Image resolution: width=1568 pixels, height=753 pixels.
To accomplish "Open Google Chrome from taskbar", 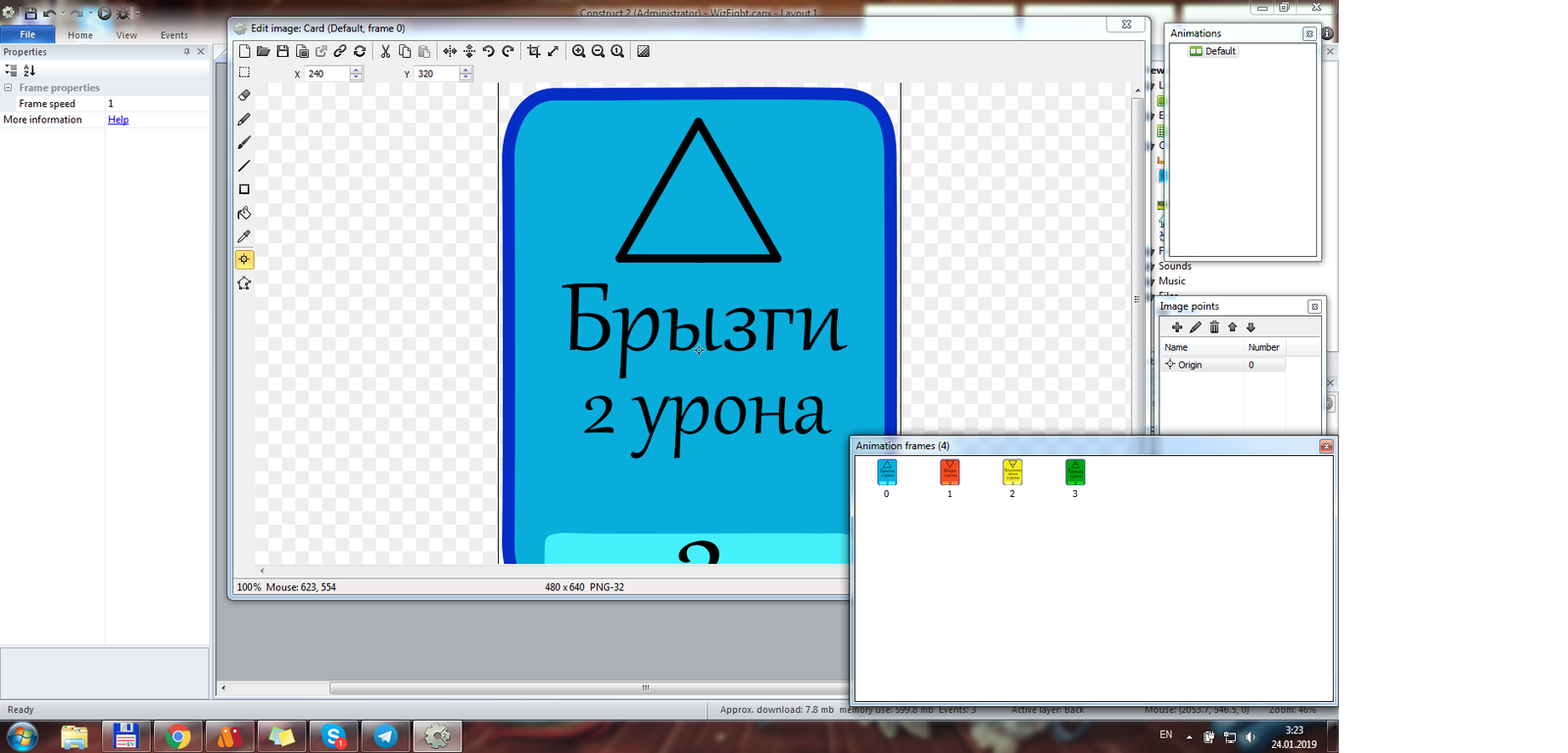I will (x=177, y=736).
